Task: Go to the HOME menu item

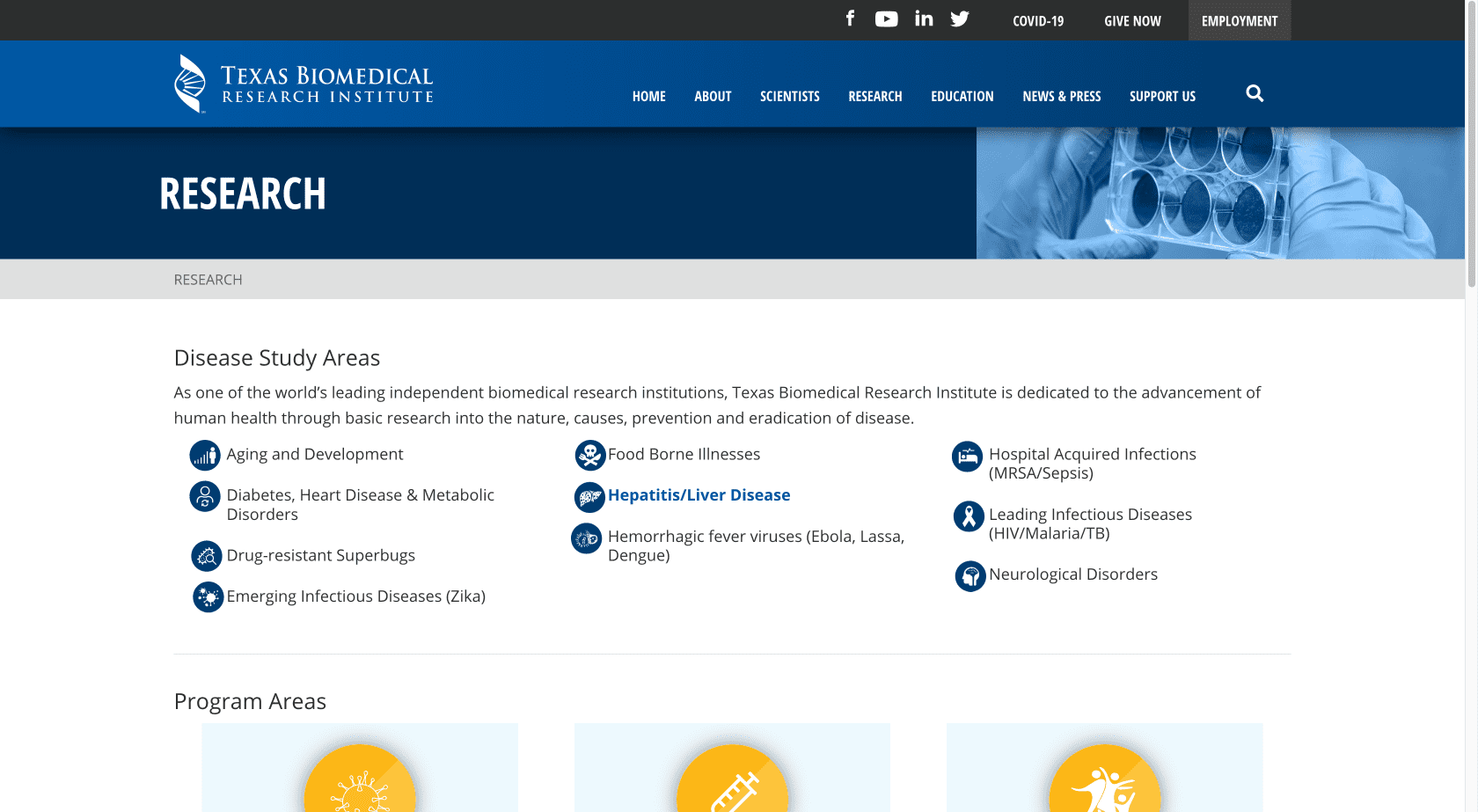Action: (649, 96)
